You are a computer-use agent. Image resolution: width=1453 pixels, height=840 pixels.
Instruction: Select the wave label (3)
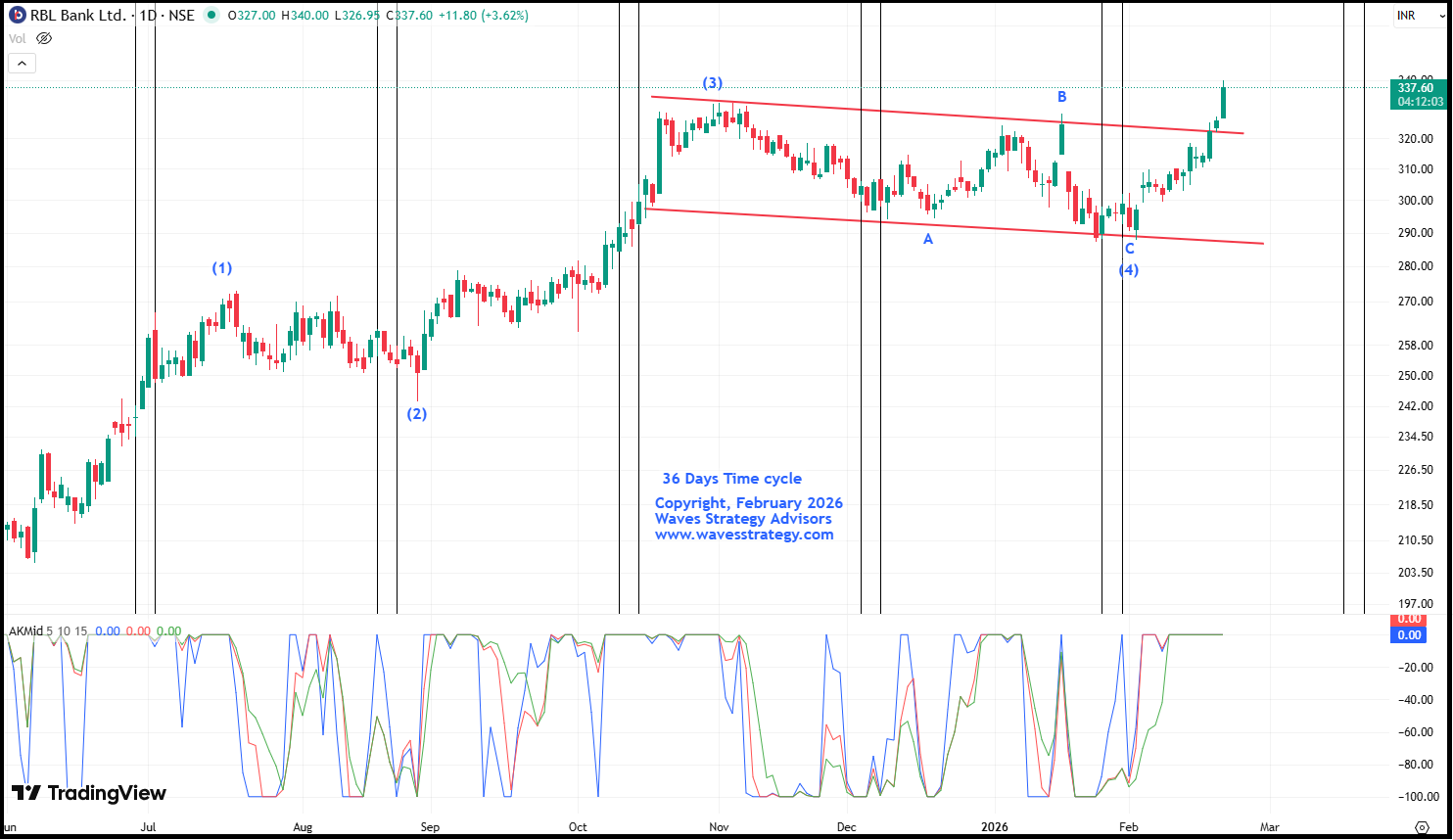pyautogui.click(x=713, y=83)
